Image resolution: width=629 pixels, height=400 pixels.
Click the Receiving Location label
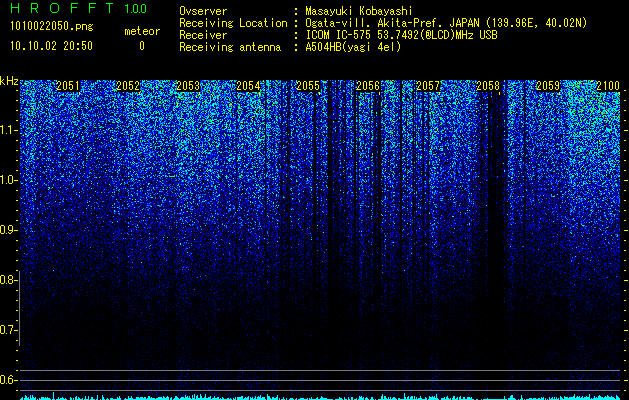click(233, 23)
